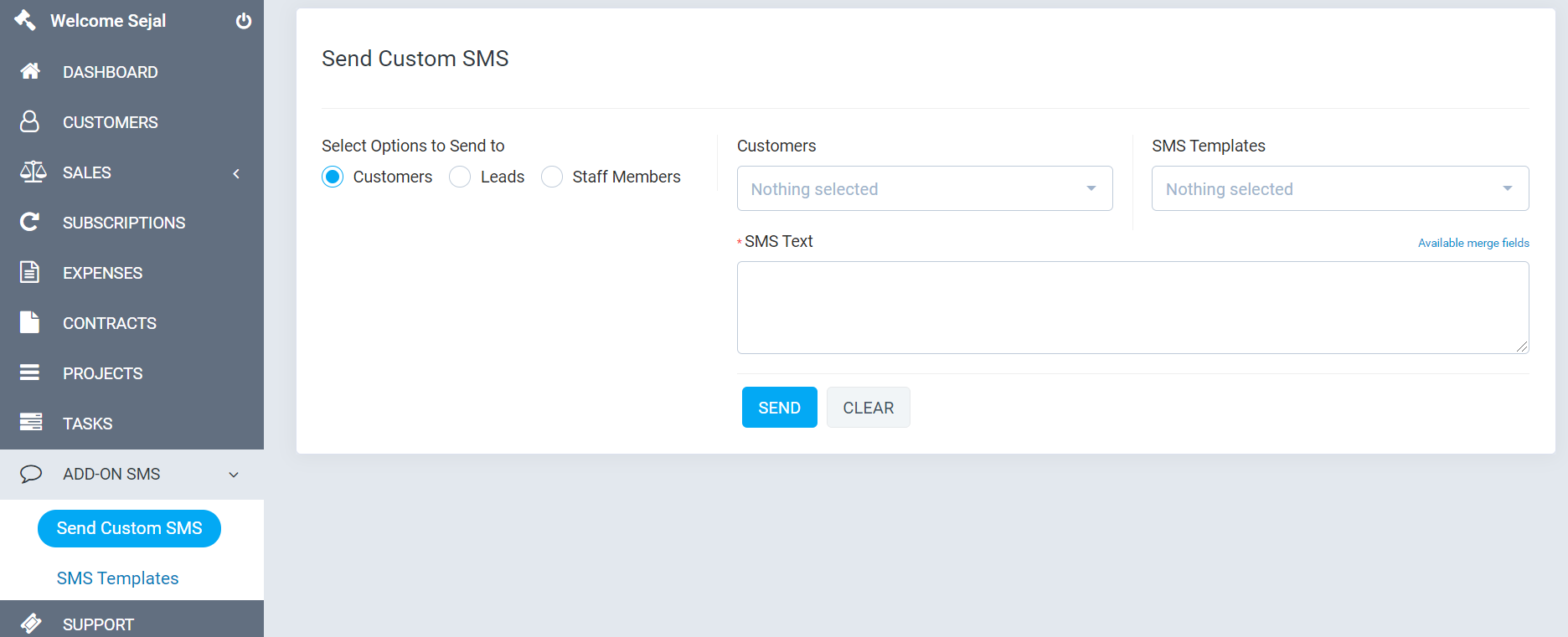Select the Customers radio button
Viewport: 1568px width, 637px height.
333,177
